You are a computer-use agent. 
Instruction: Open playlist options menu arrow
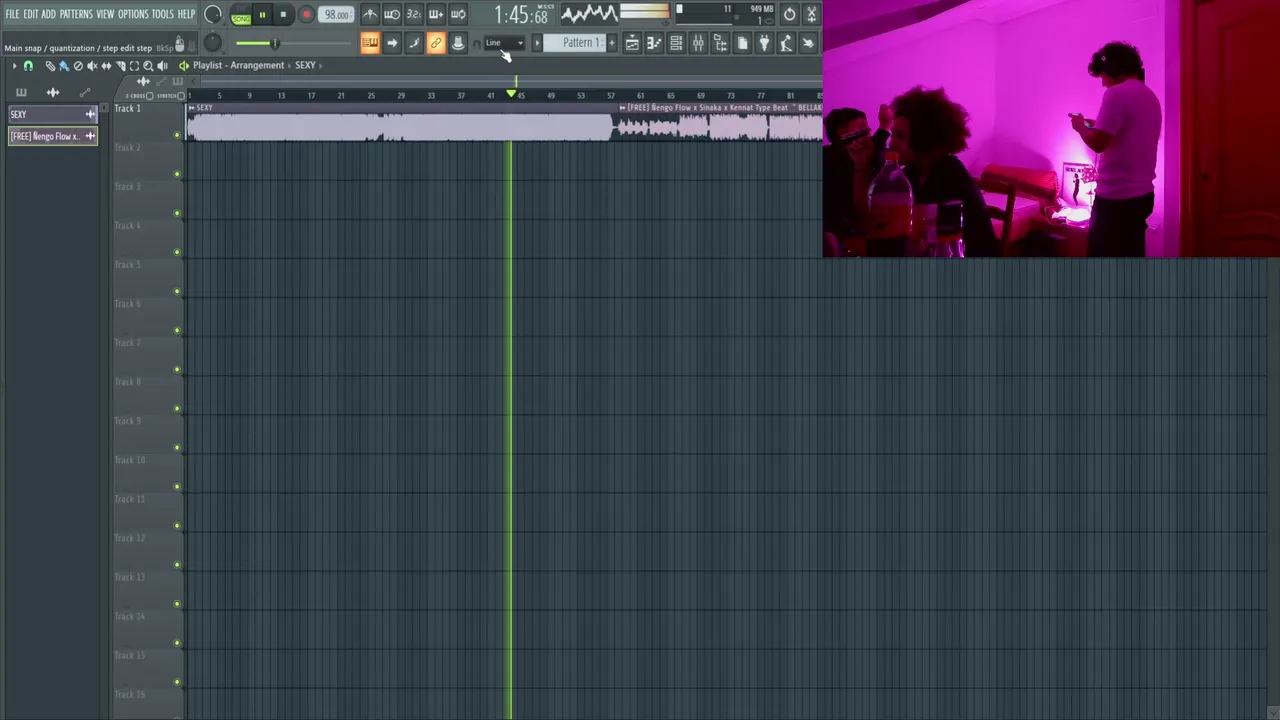pyautogui.click(x=14, y=66)
